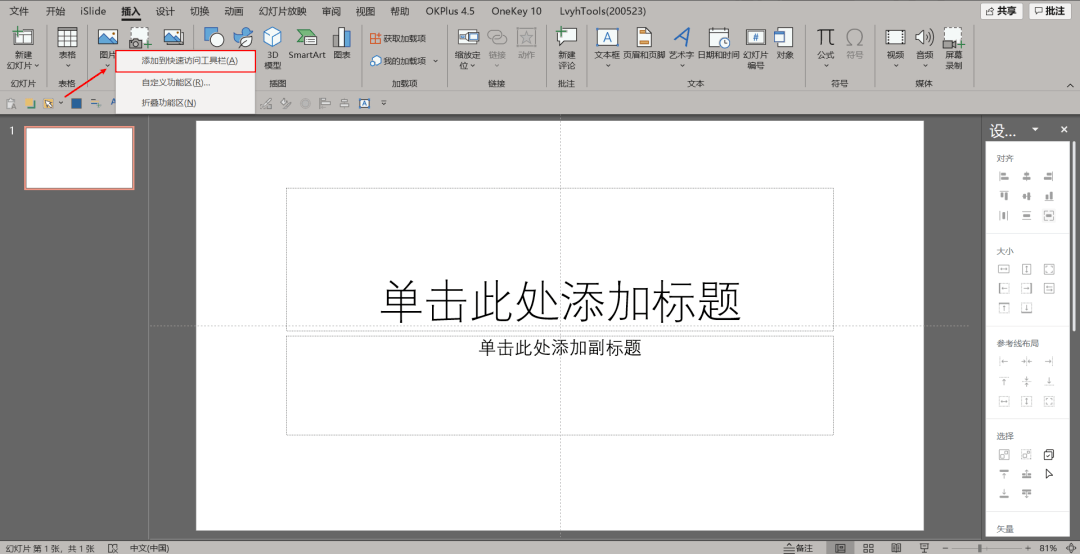The image size is (1080, 554).
Task: Click the accessibility check icon in status bar
Action: tap(113, 548)
